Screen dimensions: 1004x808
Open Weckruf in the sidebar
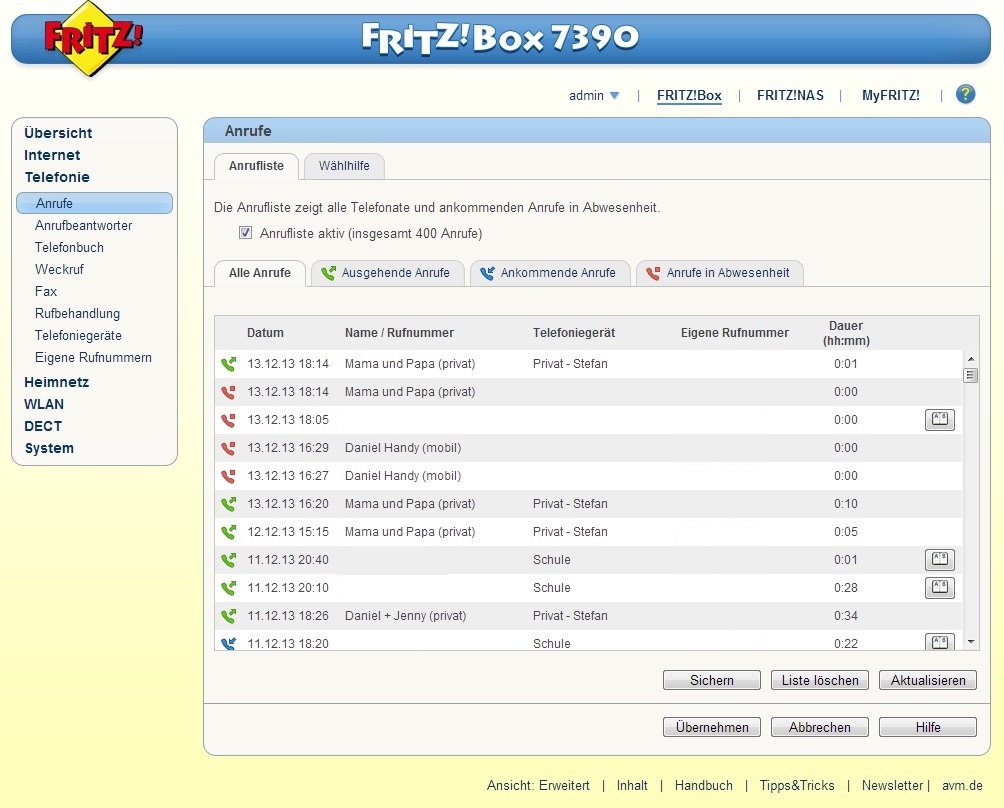(59, 270)
